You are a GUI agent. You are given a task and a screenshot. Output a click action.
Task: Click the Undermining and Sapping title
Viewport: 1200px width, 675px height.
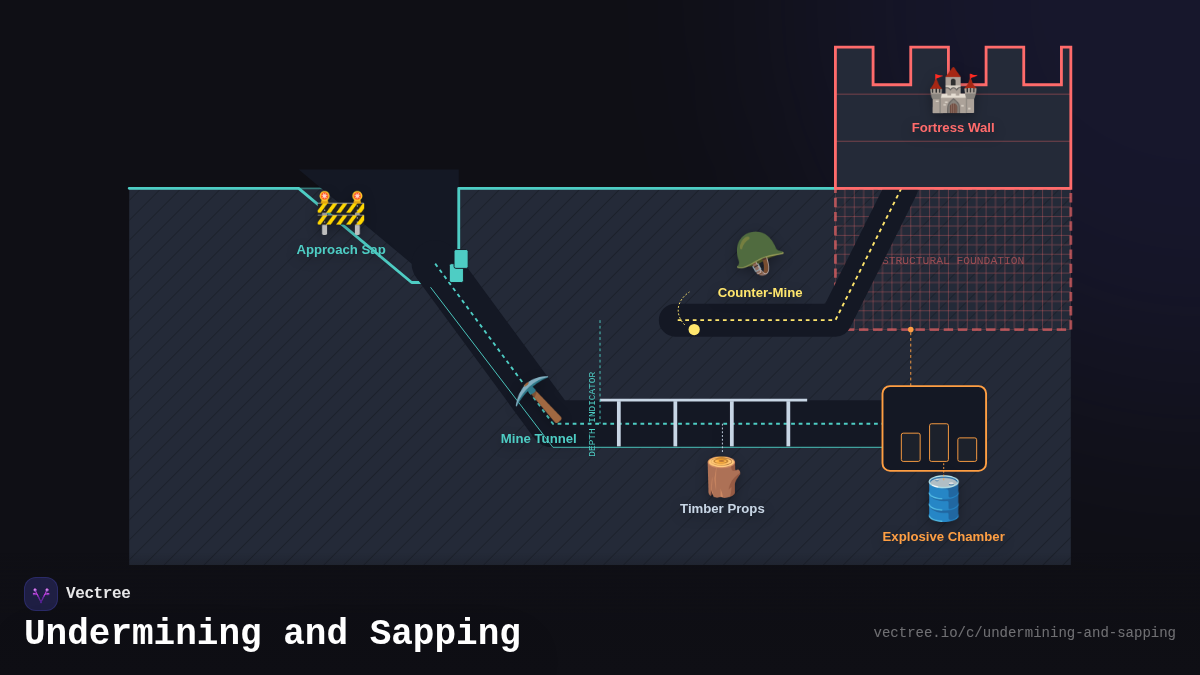(274, 632)
